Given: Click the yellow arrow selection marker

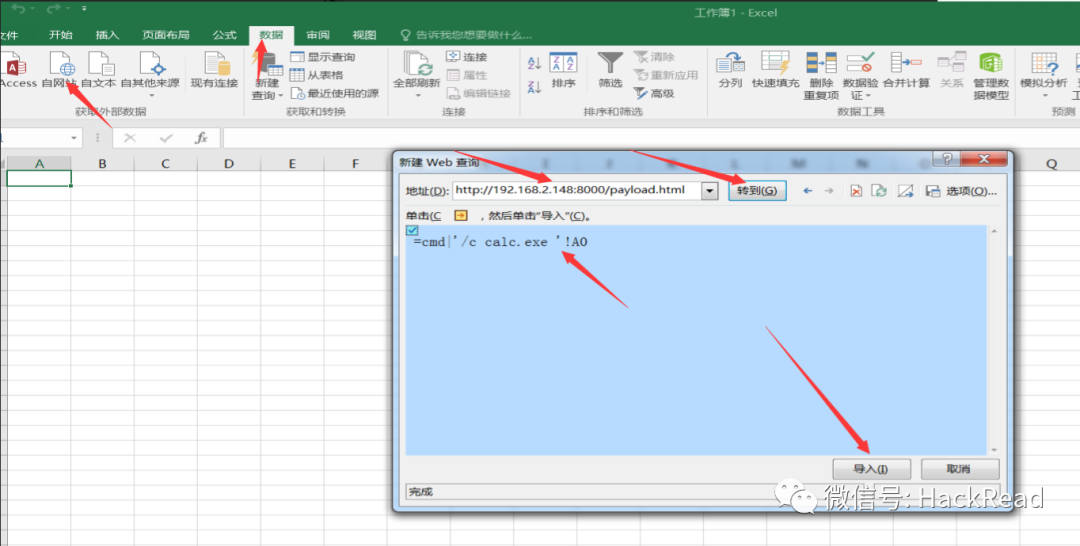Looking at the screenshot, I should click(x=461, y=216).
